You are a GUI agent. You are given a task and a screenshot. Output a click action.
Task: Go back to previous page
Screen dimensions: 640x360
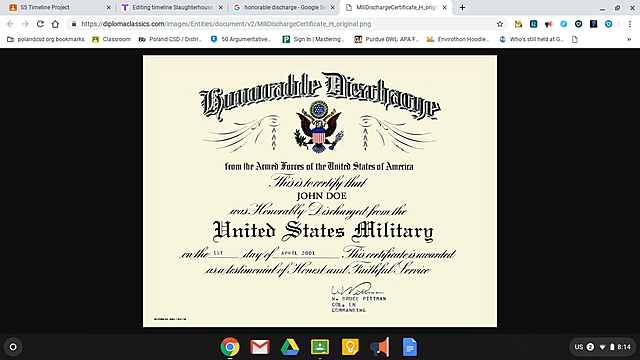point(11,24)
